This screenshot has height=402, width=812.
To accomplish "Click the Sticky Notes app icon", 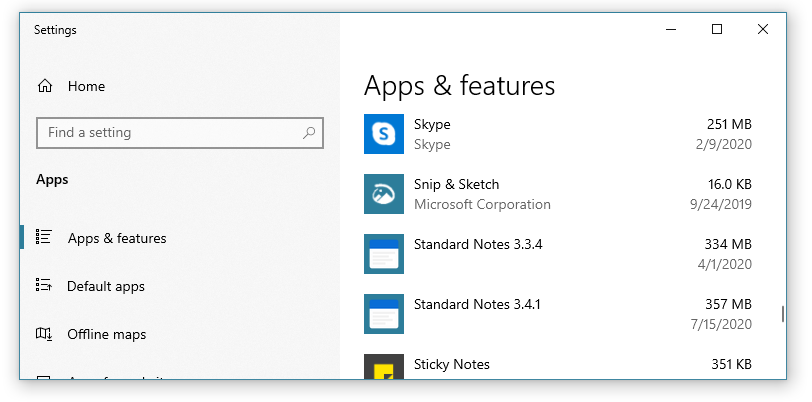I will (384, 367).
